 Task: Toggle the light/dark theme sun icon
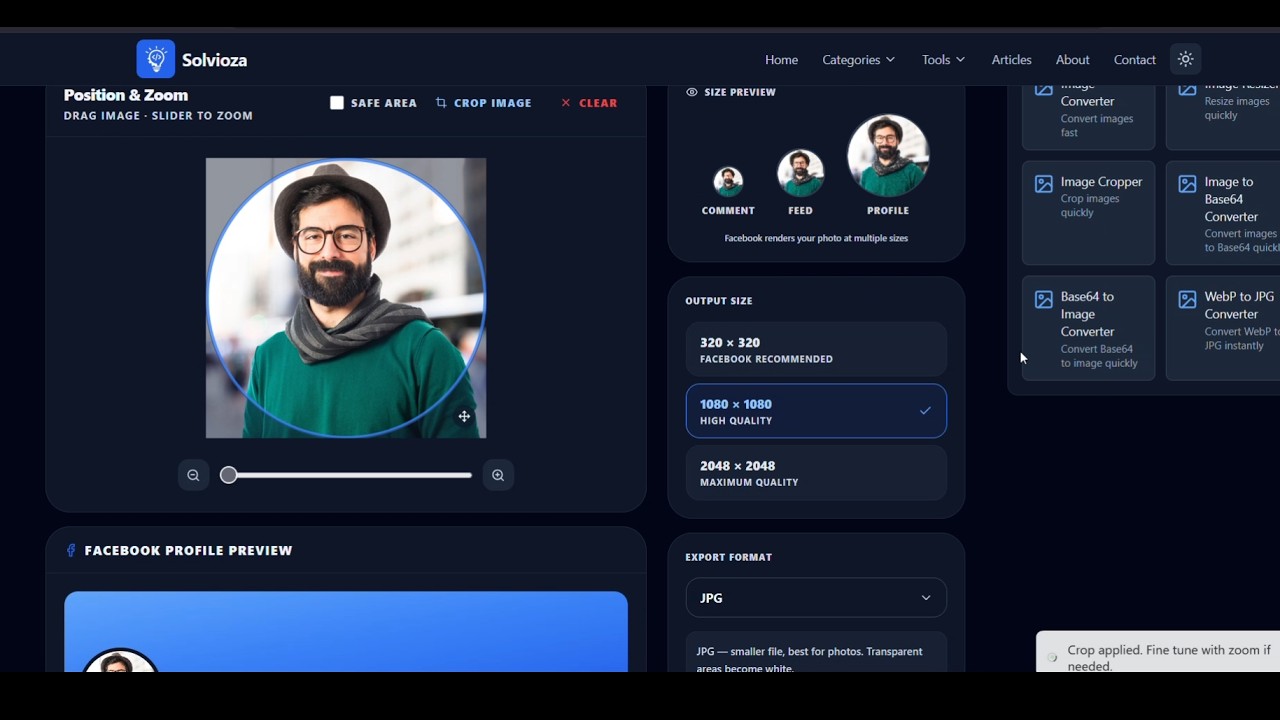point(1185,59)
